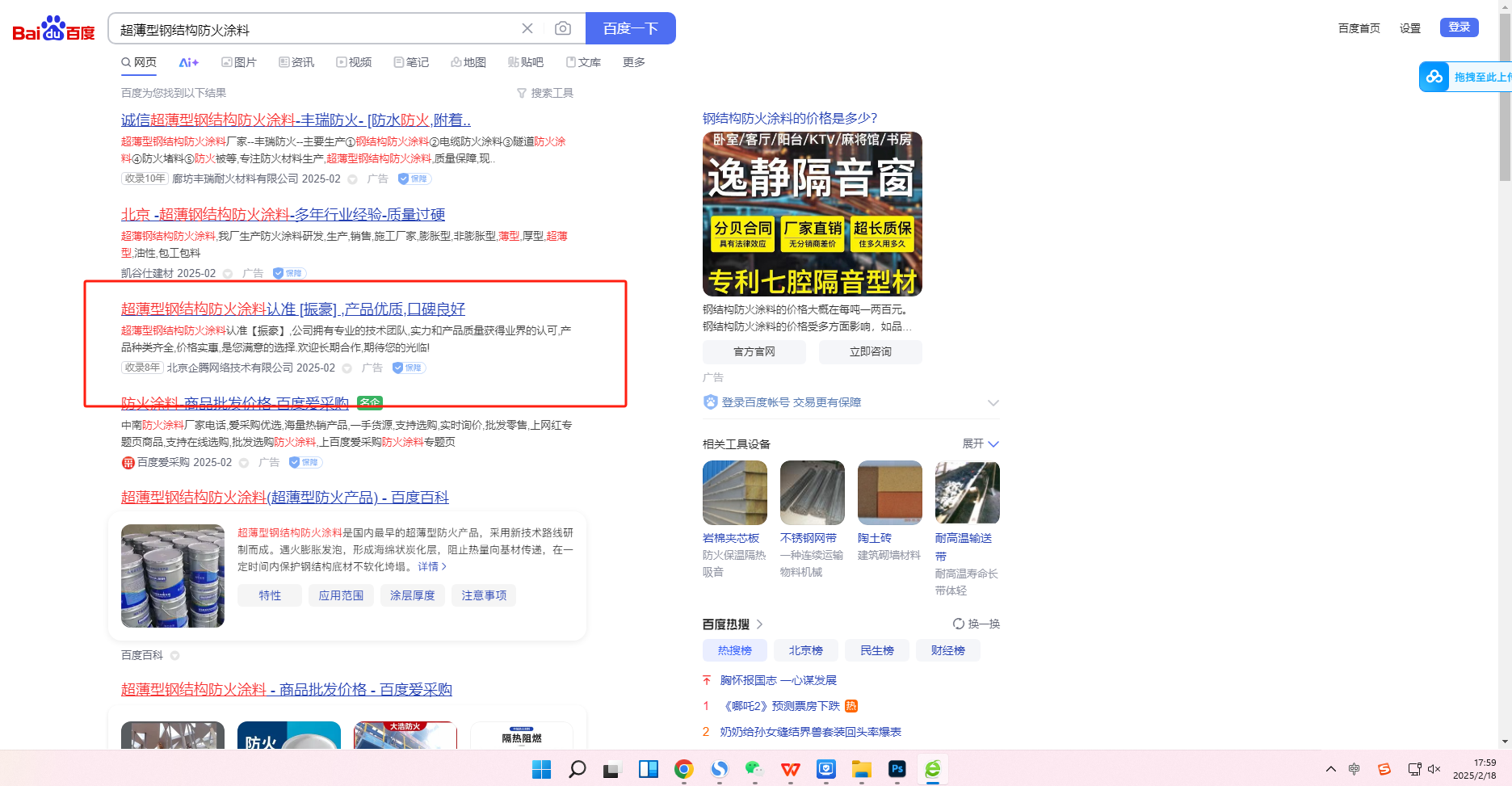1512x786 pixels.
Task: Click the shield icon beside 登录百度帐号
Action: click(710, 402)
